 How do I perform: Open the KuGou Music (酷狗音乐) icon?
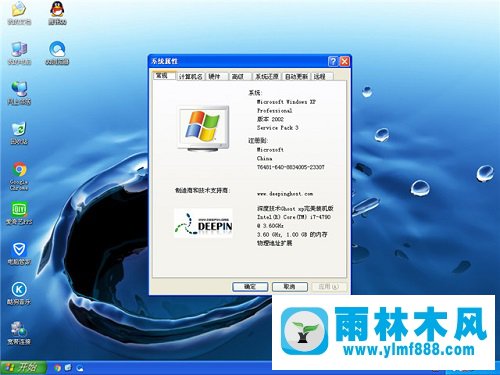(19, 293)
